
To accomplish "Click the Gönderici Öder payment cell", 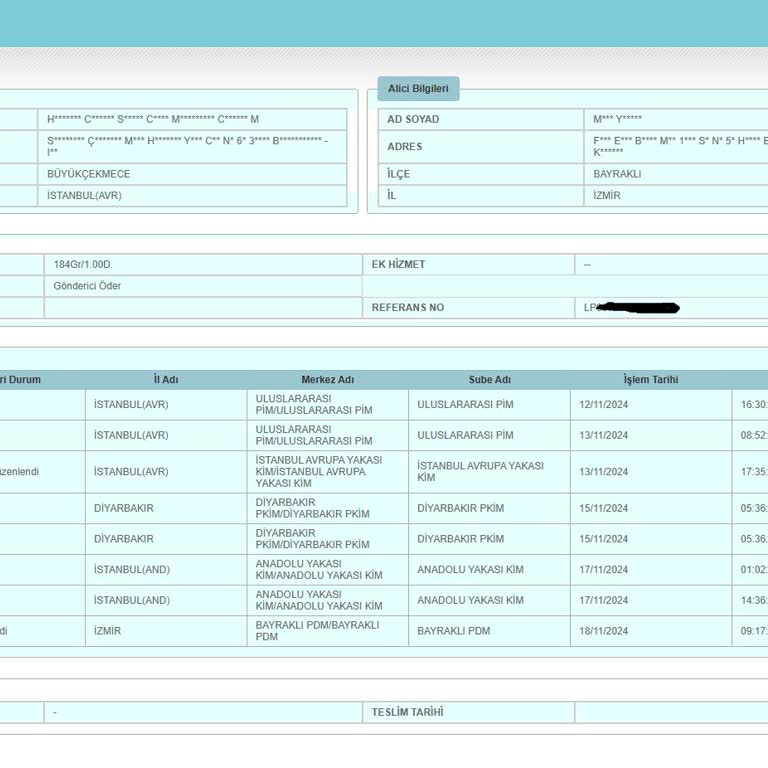I will 203,286.
